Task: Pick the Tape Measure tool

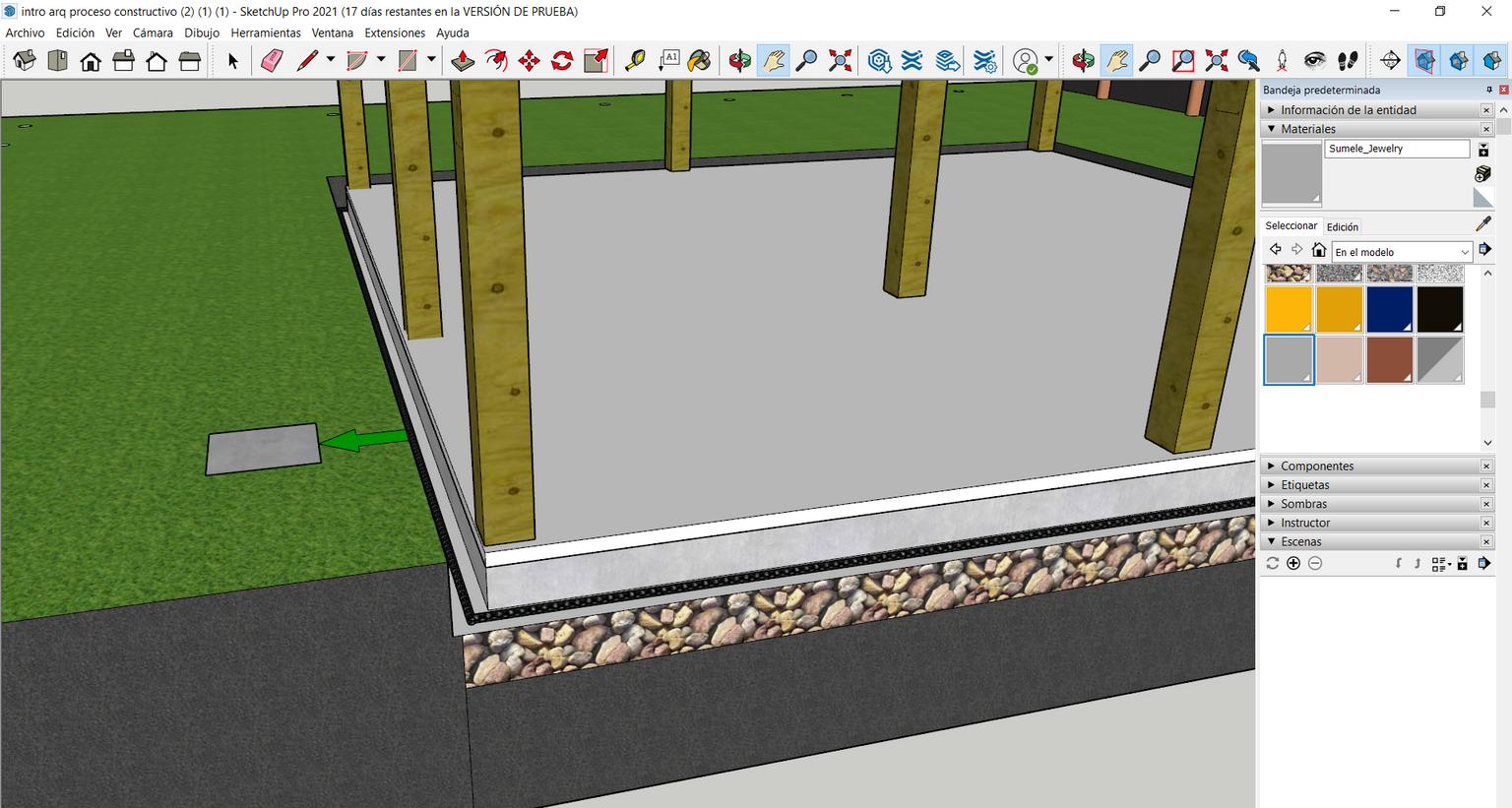Action: point(635,61)
